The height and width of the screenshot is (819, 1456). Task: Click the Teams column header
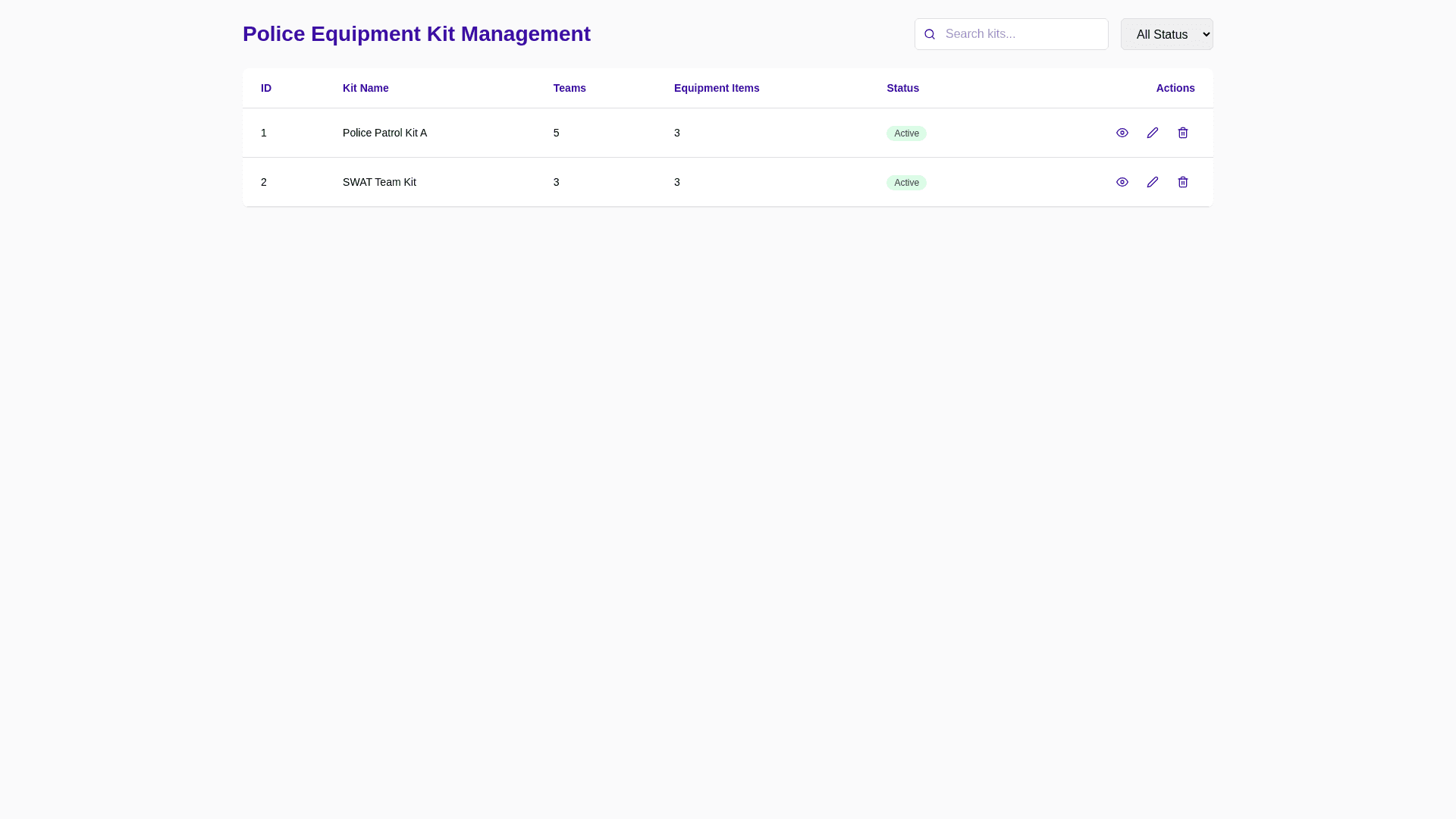tap(570, 88)
